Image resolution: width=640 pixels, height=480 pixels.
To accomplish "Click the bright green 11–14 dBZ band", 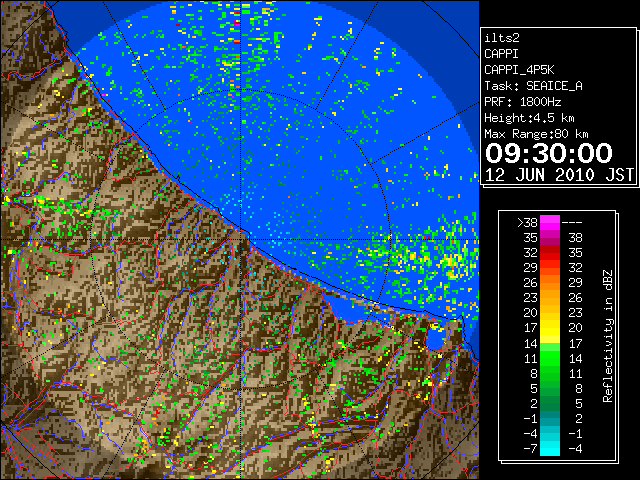I will pyautogui.click(x=550, y=358).
